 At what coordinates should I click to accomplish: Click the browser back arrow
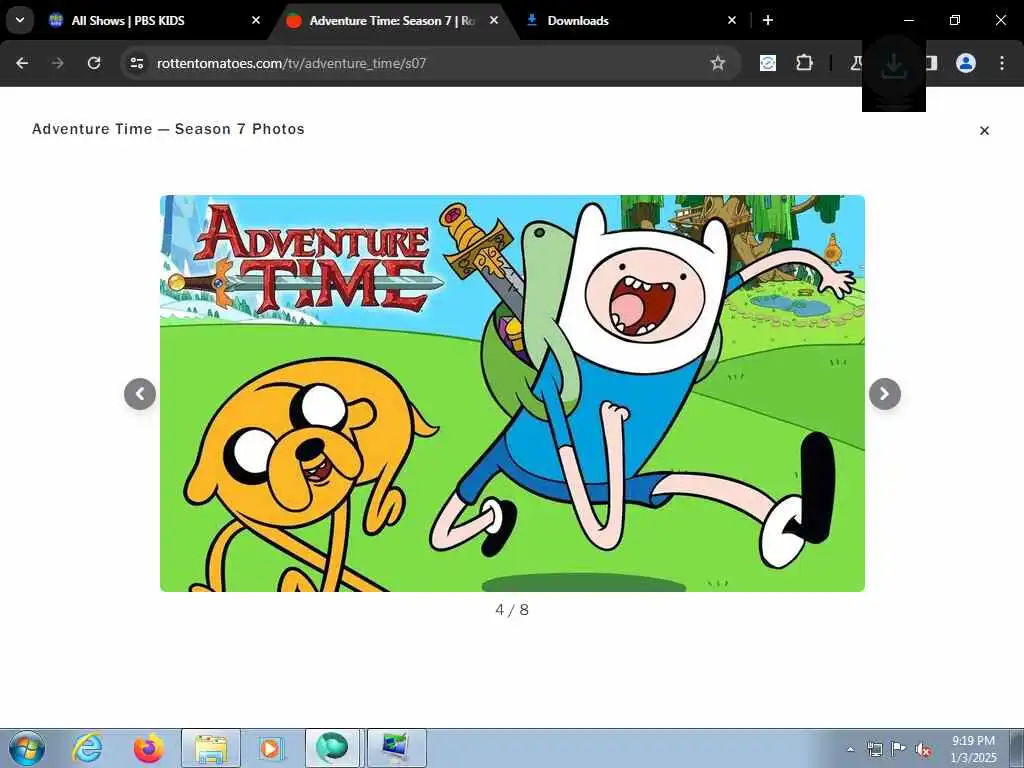coord(22,63)
